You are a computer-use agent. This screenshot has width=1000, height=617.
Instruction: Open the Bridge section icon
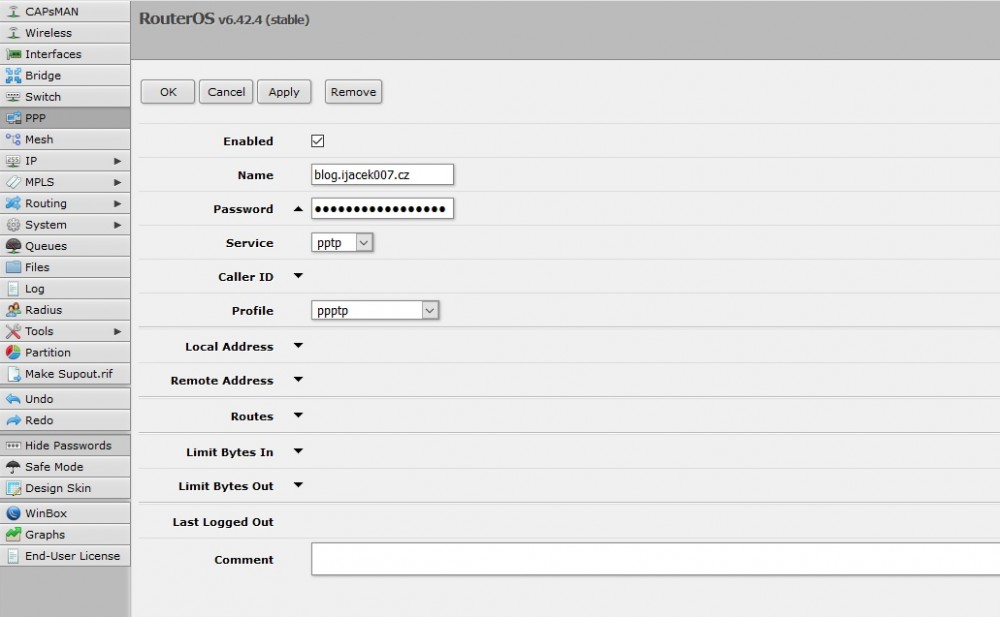(x=13, y=75)
